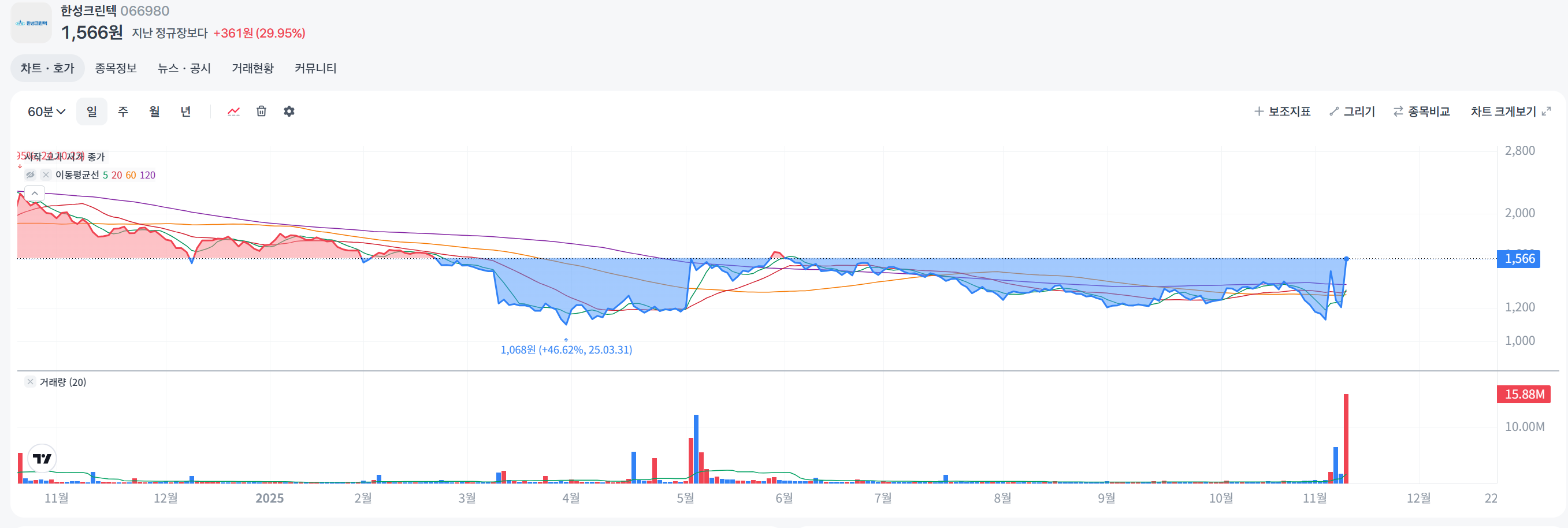This screenshot has width=1568, height=528.
Task: Select the 년 yearly chart period
Action: 185,111
